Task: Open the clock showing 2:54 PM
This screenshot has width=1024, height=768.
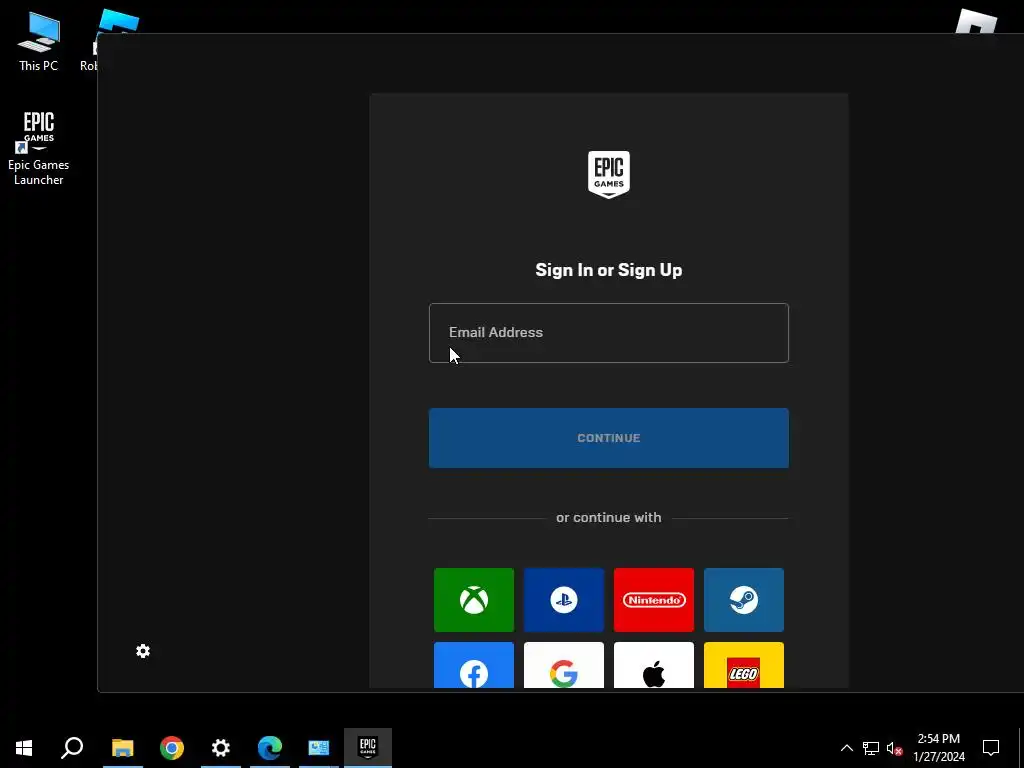Action: pyautogui.click(x=938, y=748)
